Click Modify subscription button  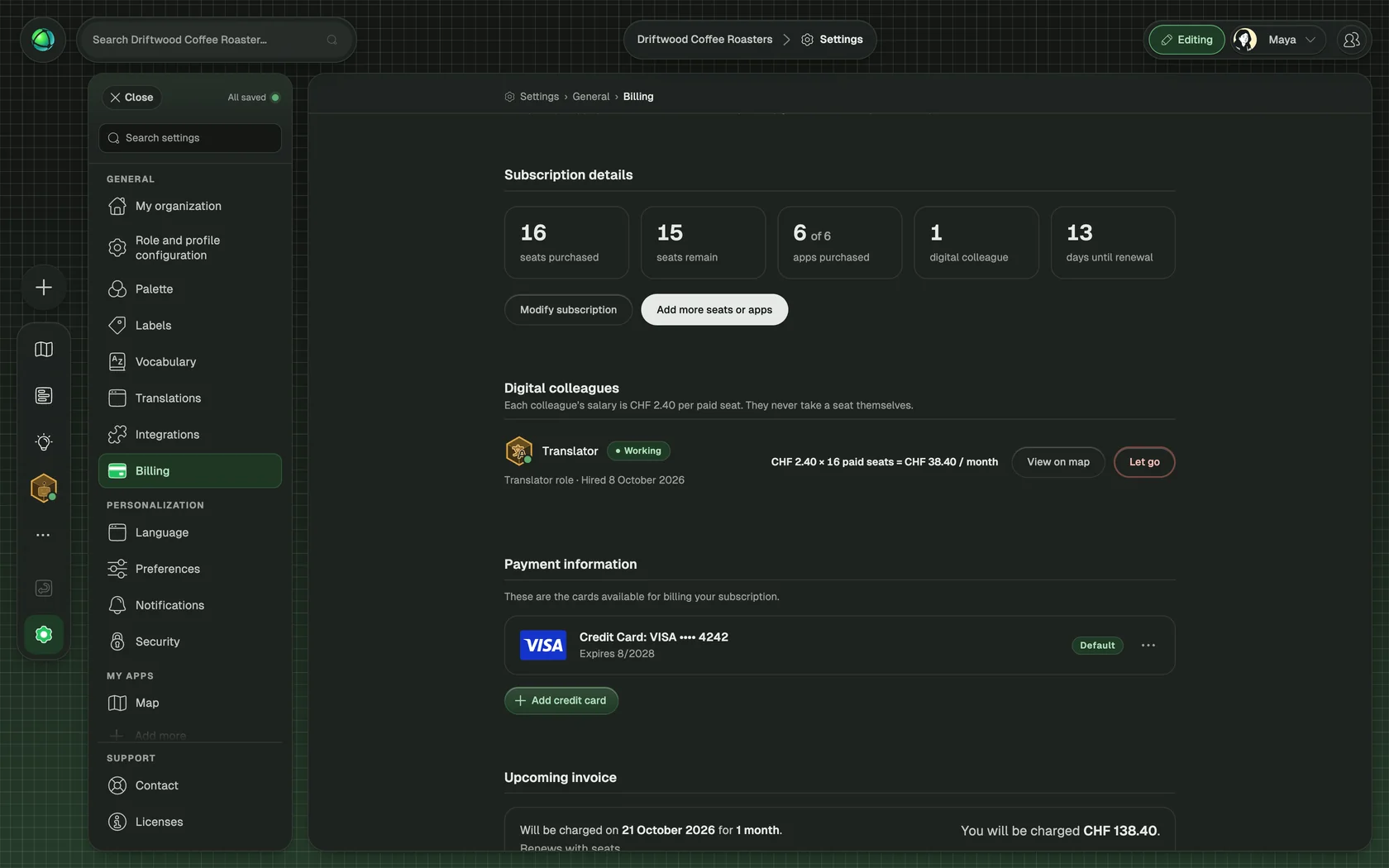(568, 310)
